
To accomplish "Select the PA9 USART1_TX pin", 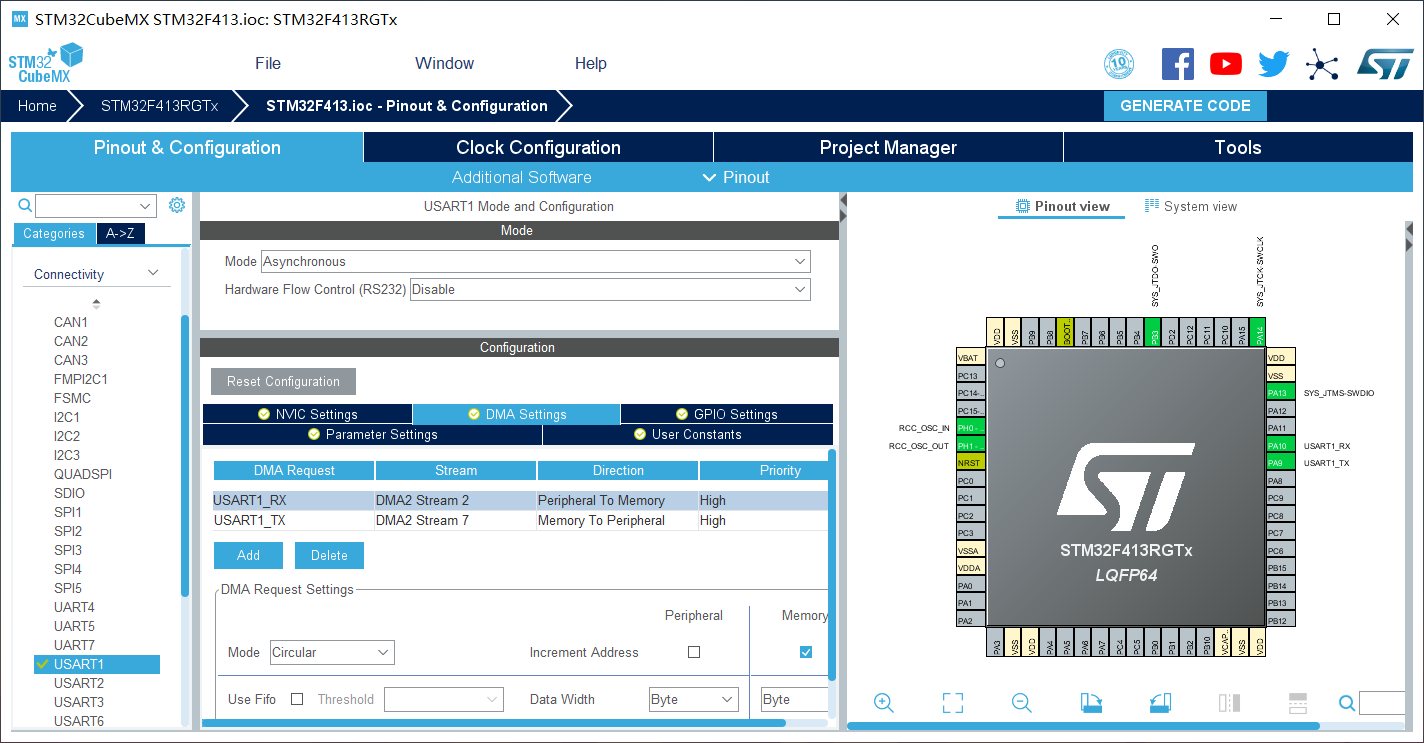I will [x=1281, y=463].
